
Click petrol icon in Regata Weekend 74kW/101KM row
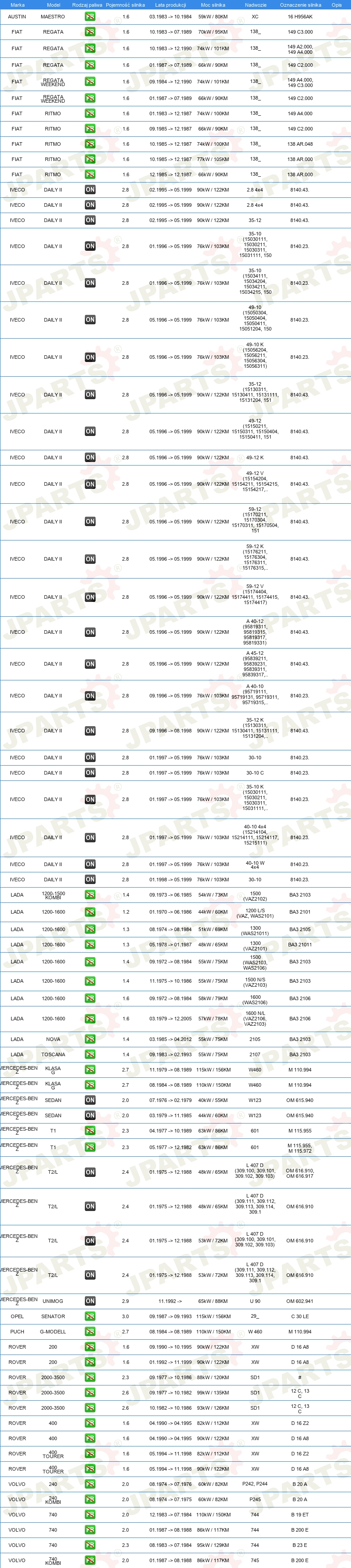(x=90, y=82)
